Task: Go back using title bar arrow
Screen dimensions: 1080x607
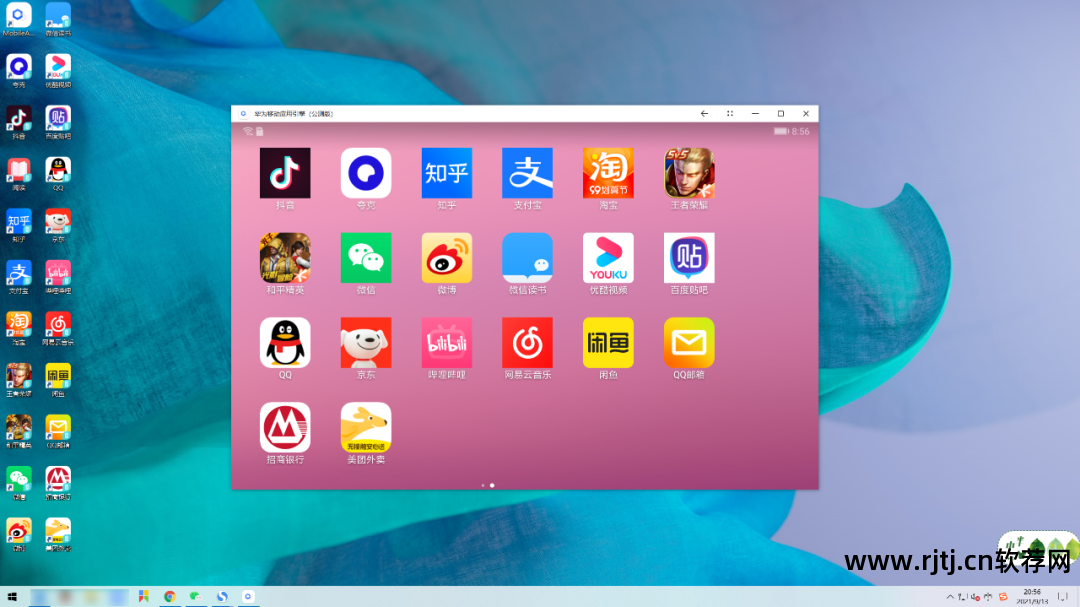Action: 704,114
